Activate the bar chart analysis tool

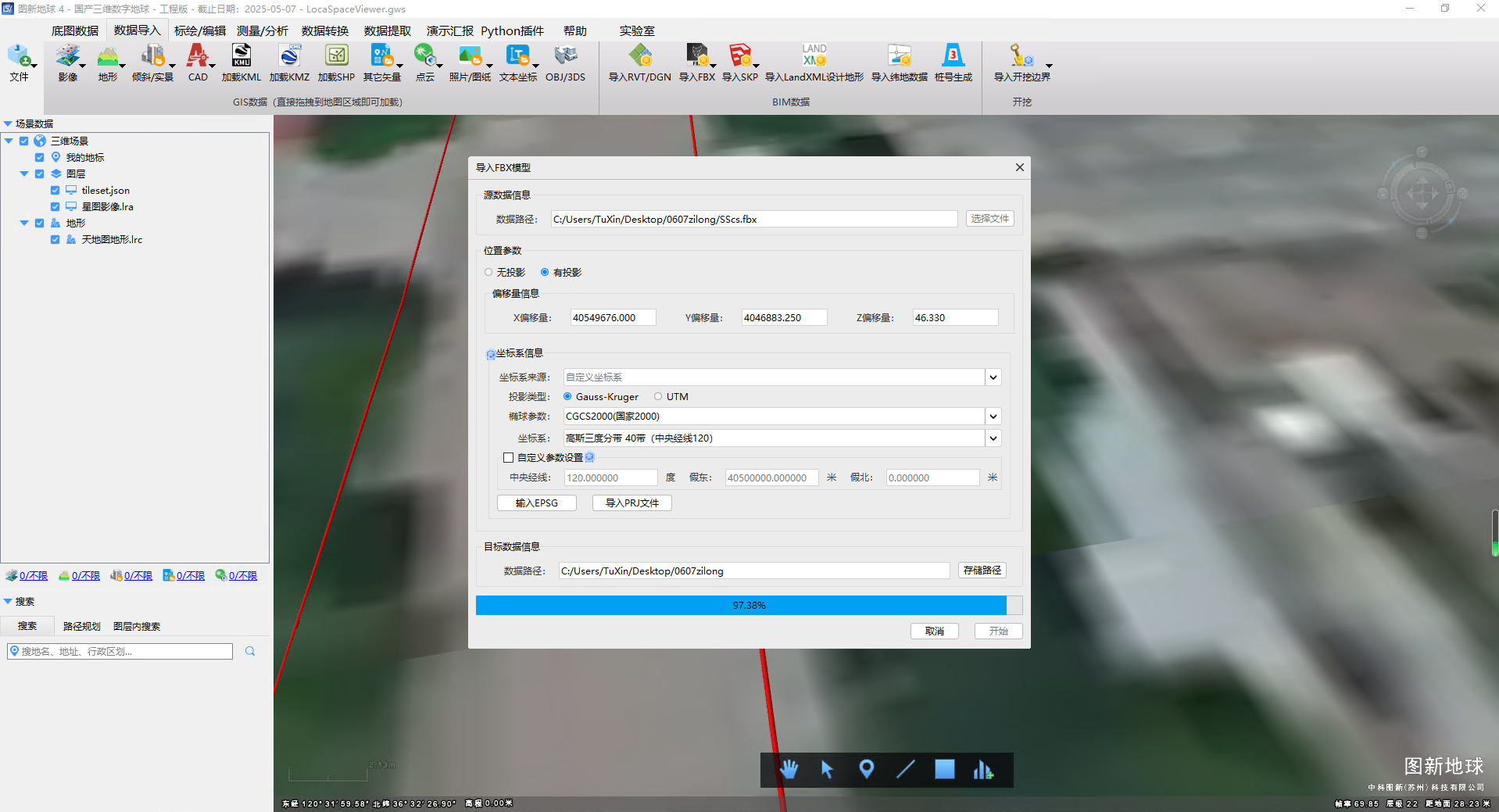point(983,770)
